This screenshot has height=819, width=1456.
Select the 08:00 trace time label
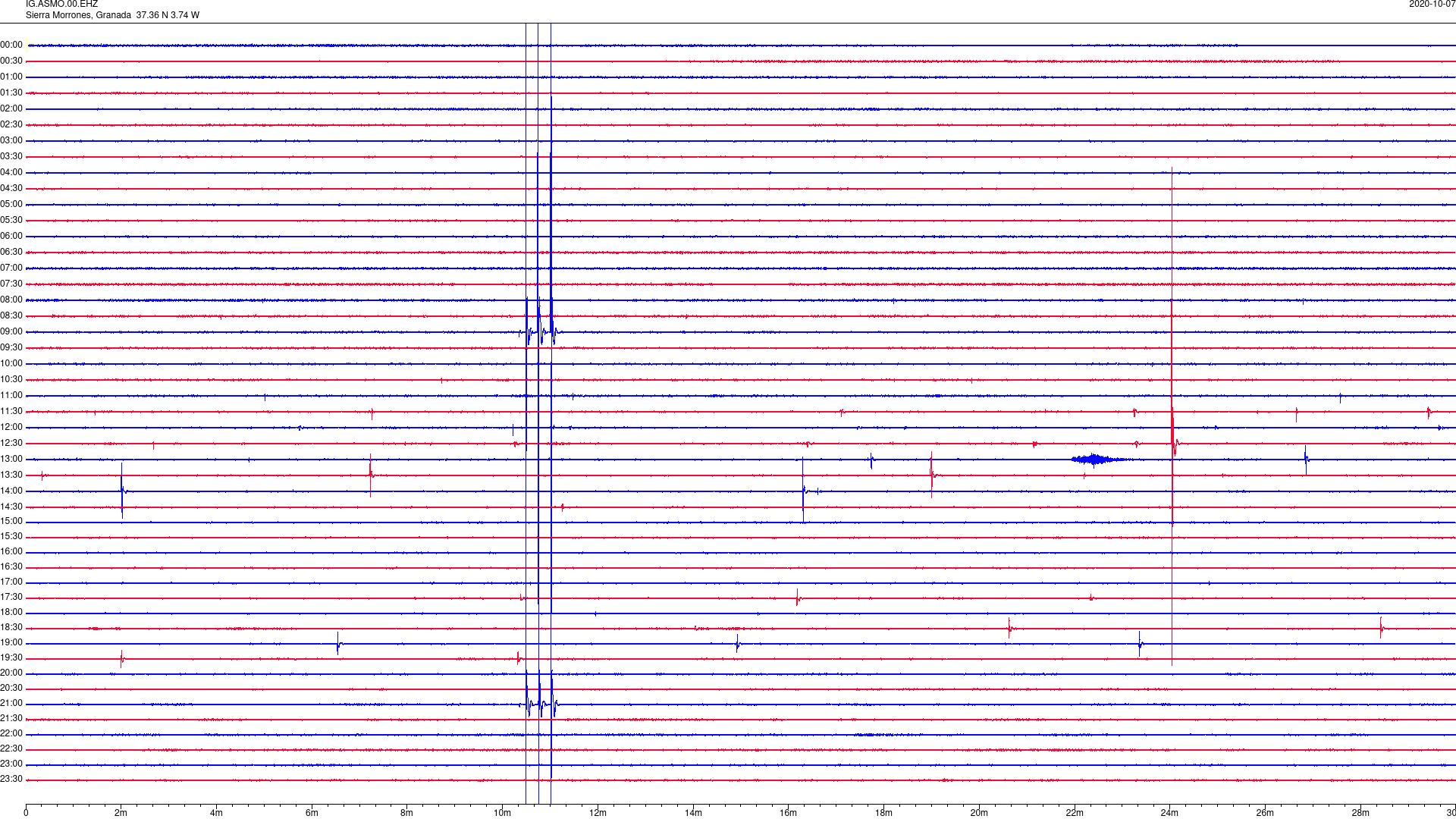point(11,300)
